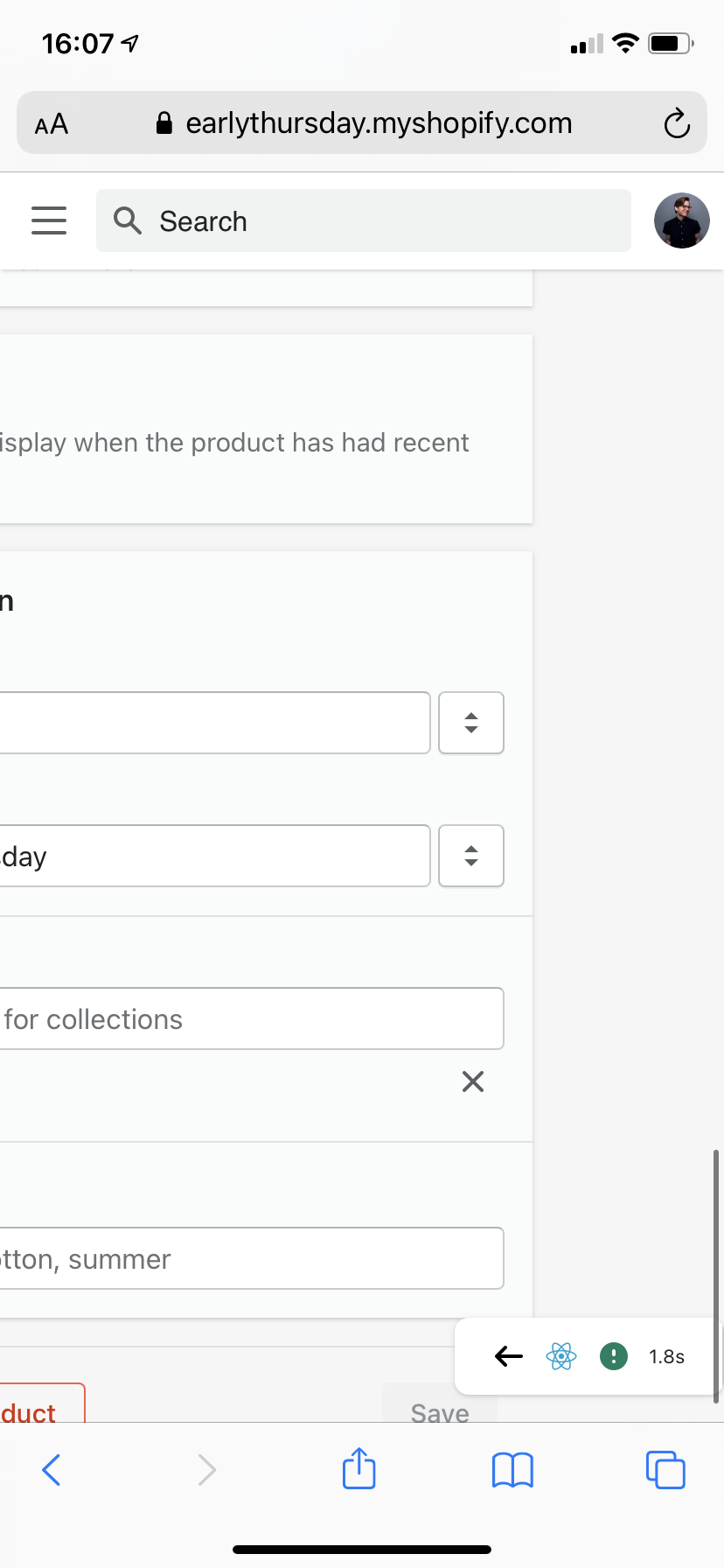
Task: Show all open Safari tabs
Action: [x=665, y=1470]
